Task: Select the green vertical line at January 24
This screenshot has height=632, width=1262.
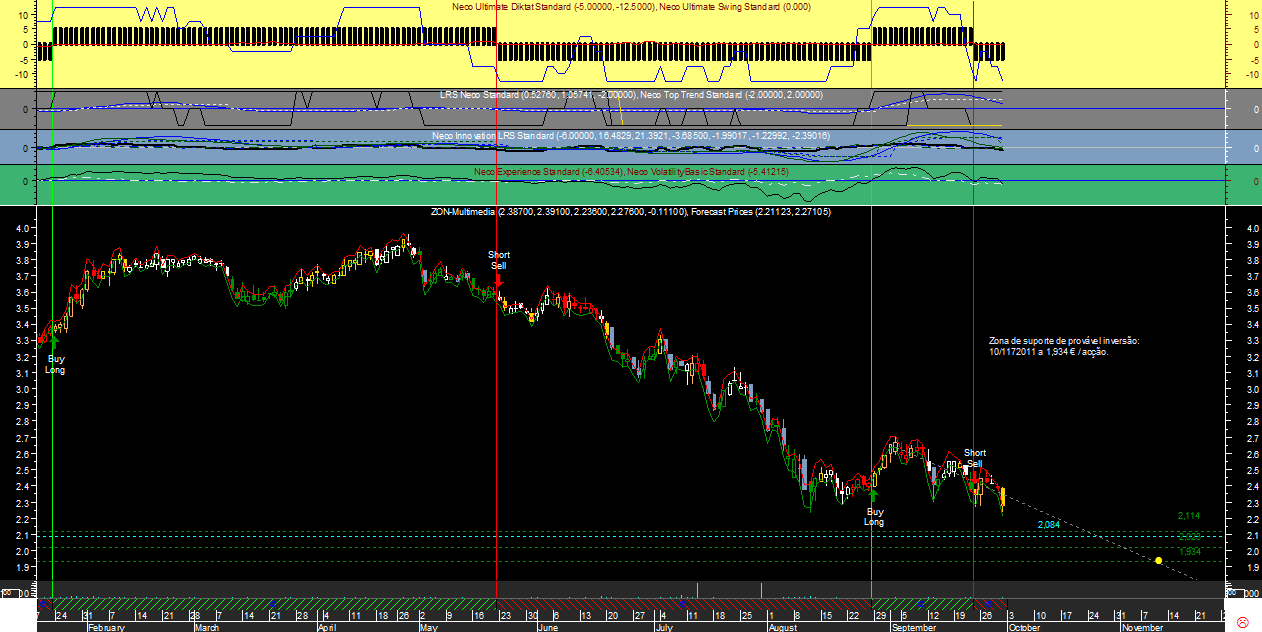Action: (52, 300)
